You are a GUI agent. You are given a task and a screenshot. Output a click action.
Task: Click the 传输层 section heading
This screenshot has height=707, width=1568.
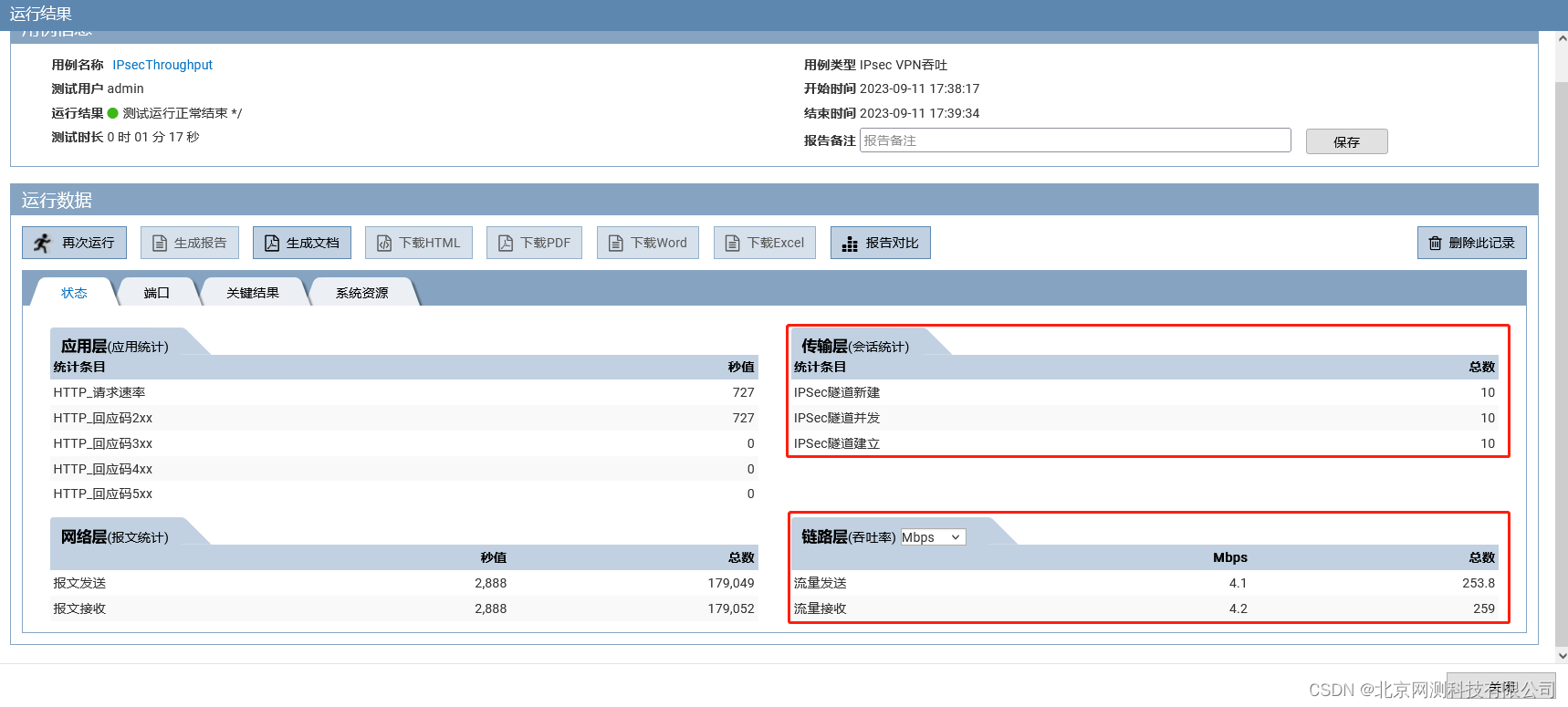coord(825,346)
